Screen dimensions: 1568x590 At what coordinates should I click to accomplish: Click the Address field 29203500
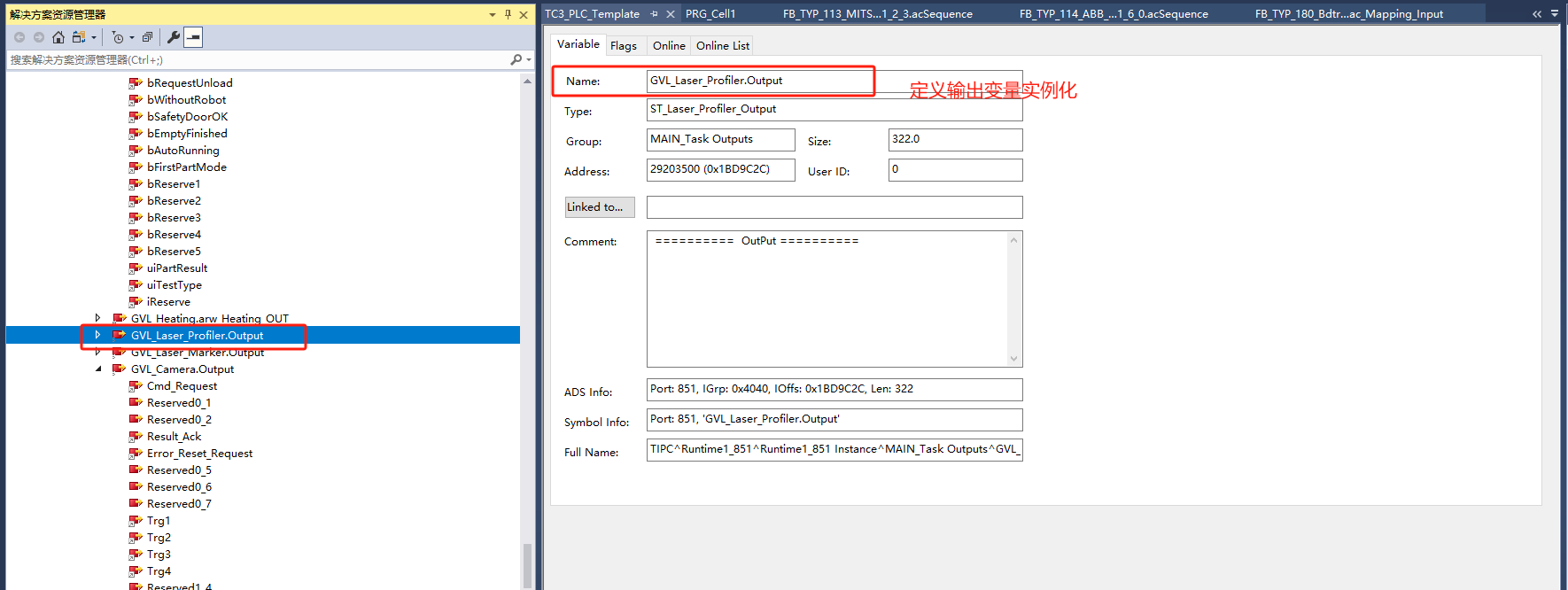(x=721, y=170)
